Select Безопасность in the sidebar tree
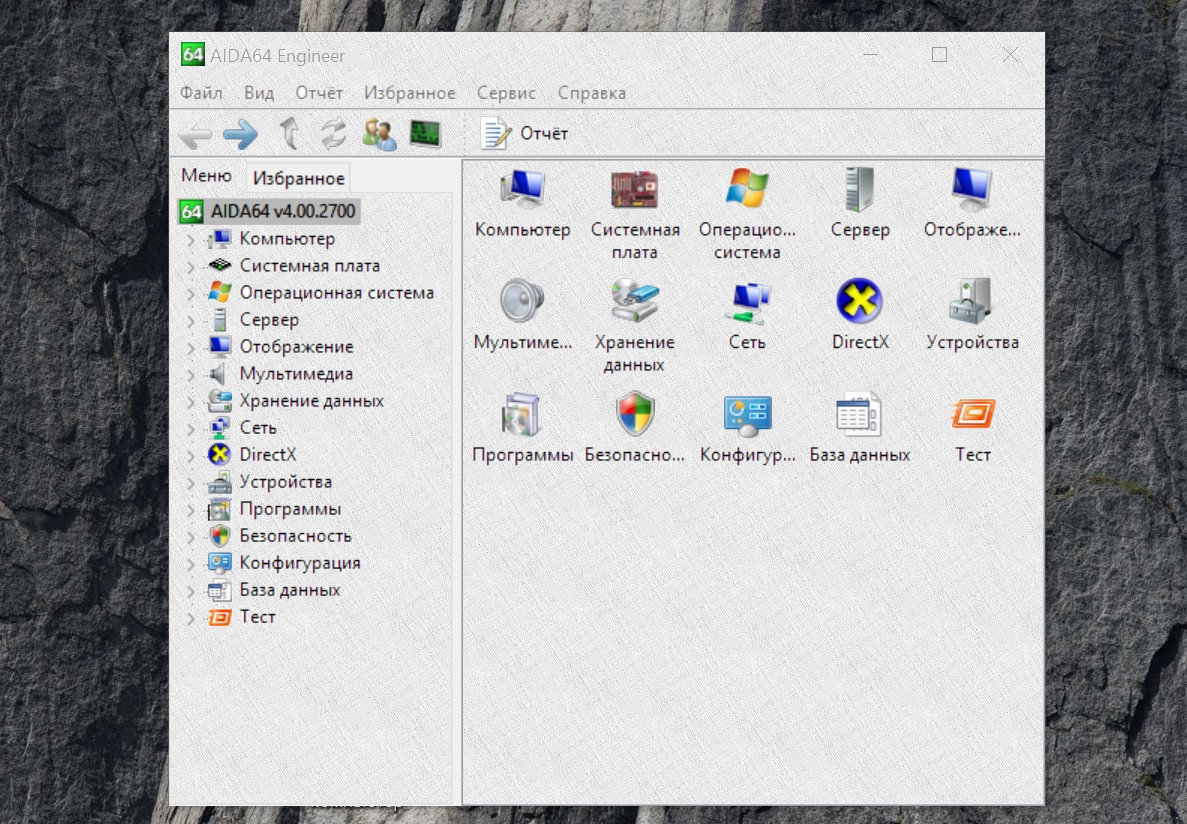This screenshot has width=1187, height=824. tap(296, 535)
